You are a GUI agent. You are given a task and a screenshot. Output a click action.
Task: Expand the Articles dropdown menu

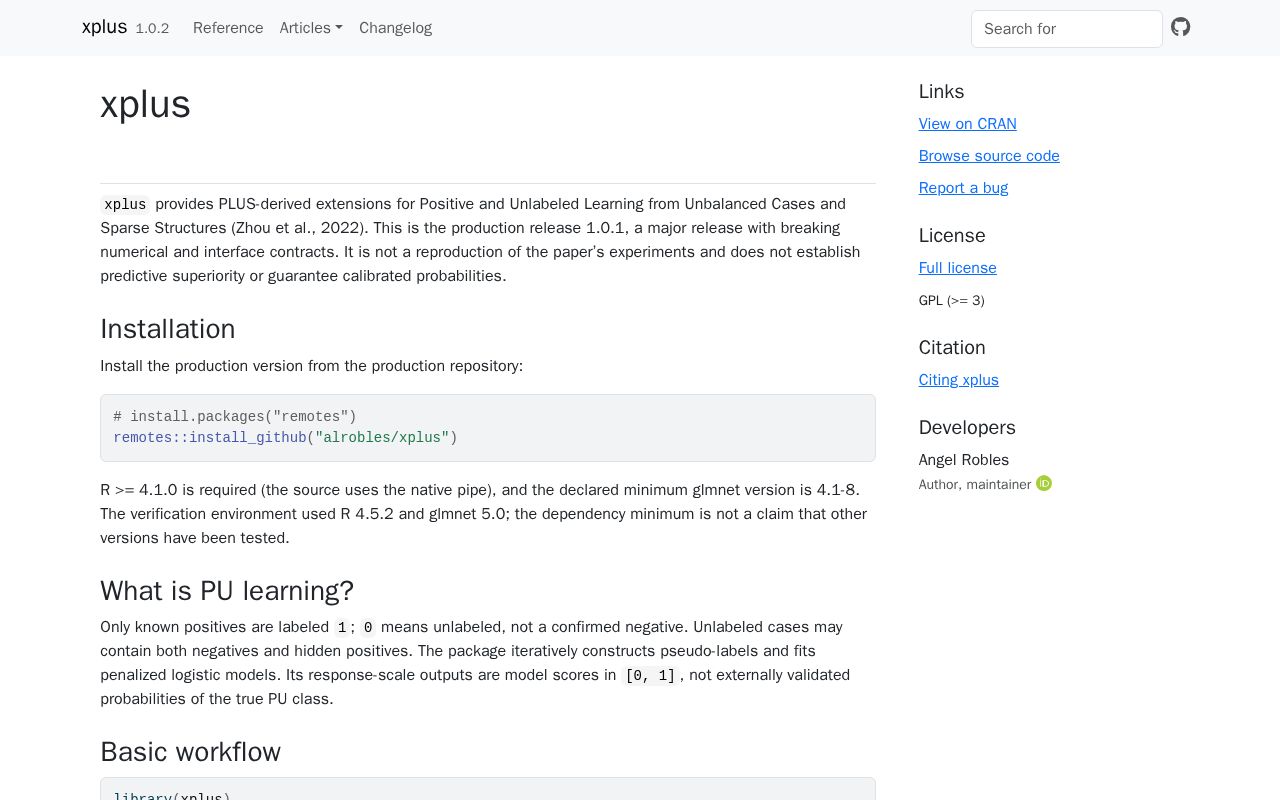coord(311,28)
